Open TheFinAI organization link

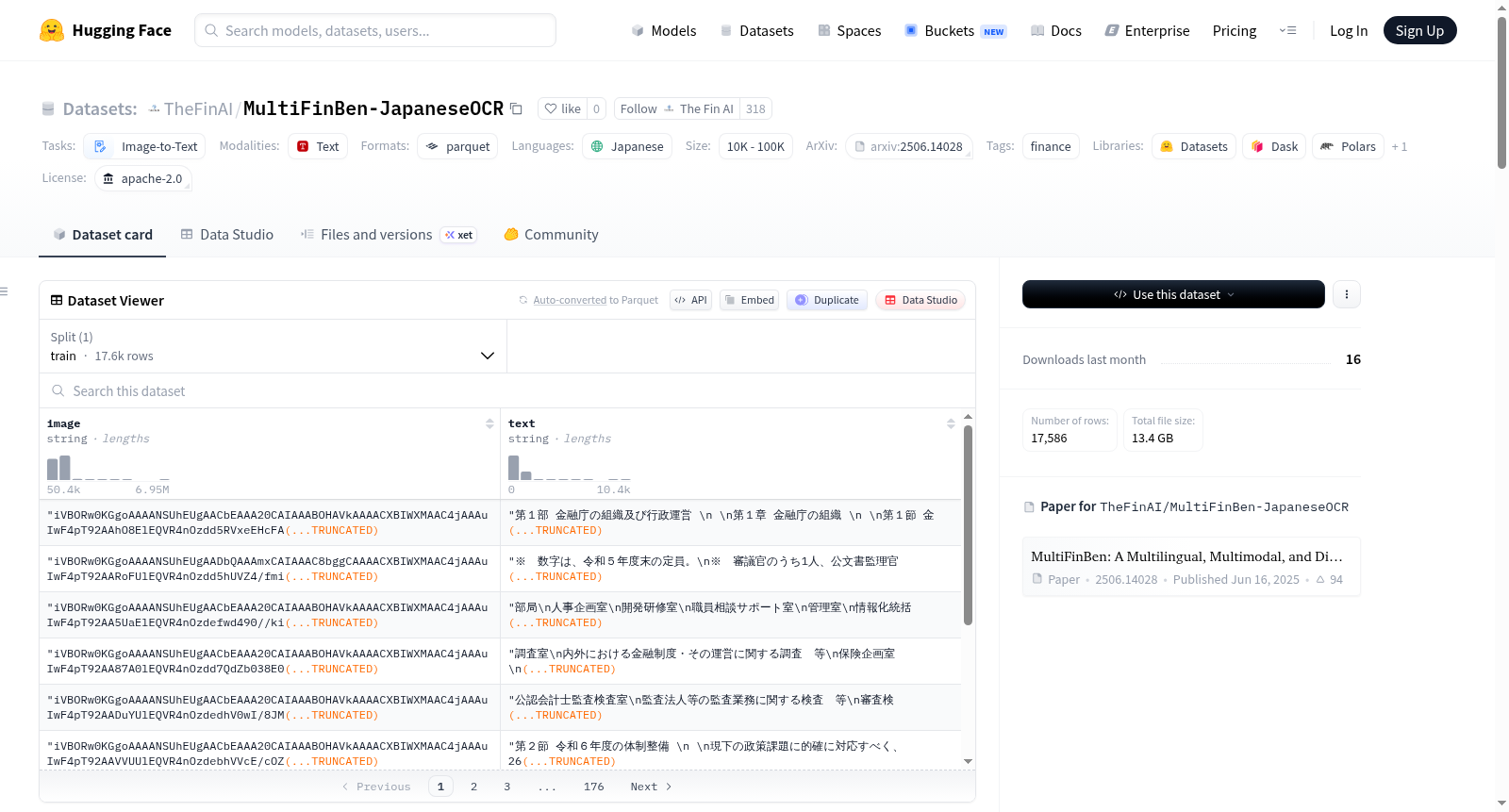(x=198, y=108)
